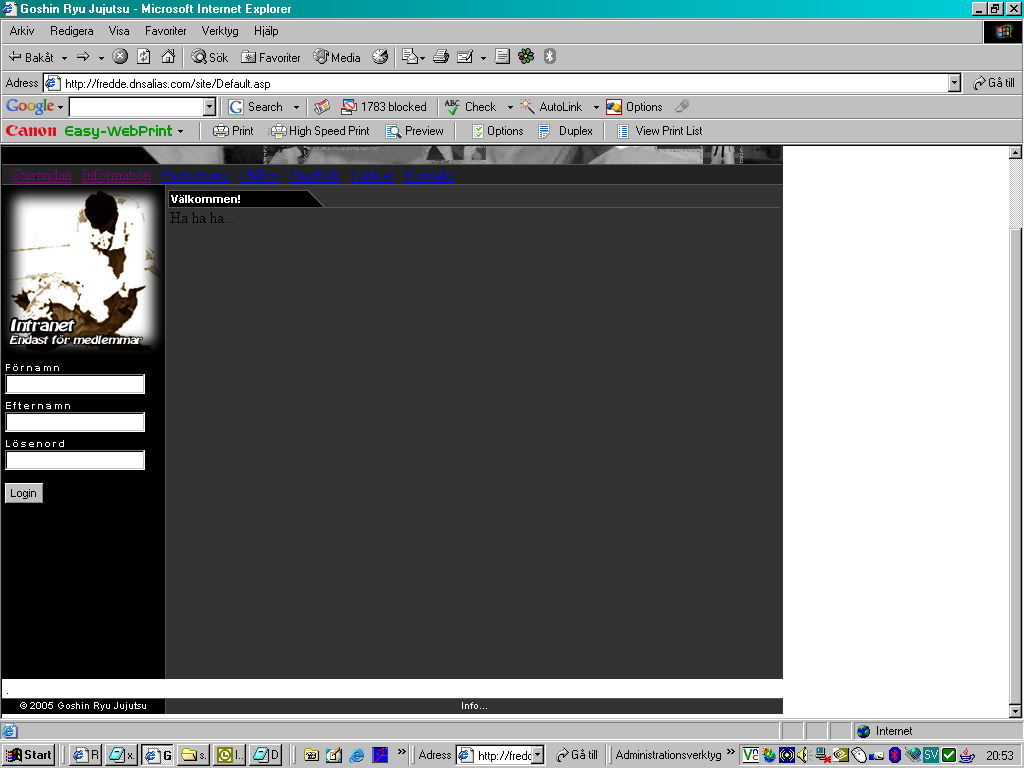Image resolution: width=1024 pixels, height=768 pixels.
Task: Open the Favoriter pane from toolbar
Action: [270, 57]
